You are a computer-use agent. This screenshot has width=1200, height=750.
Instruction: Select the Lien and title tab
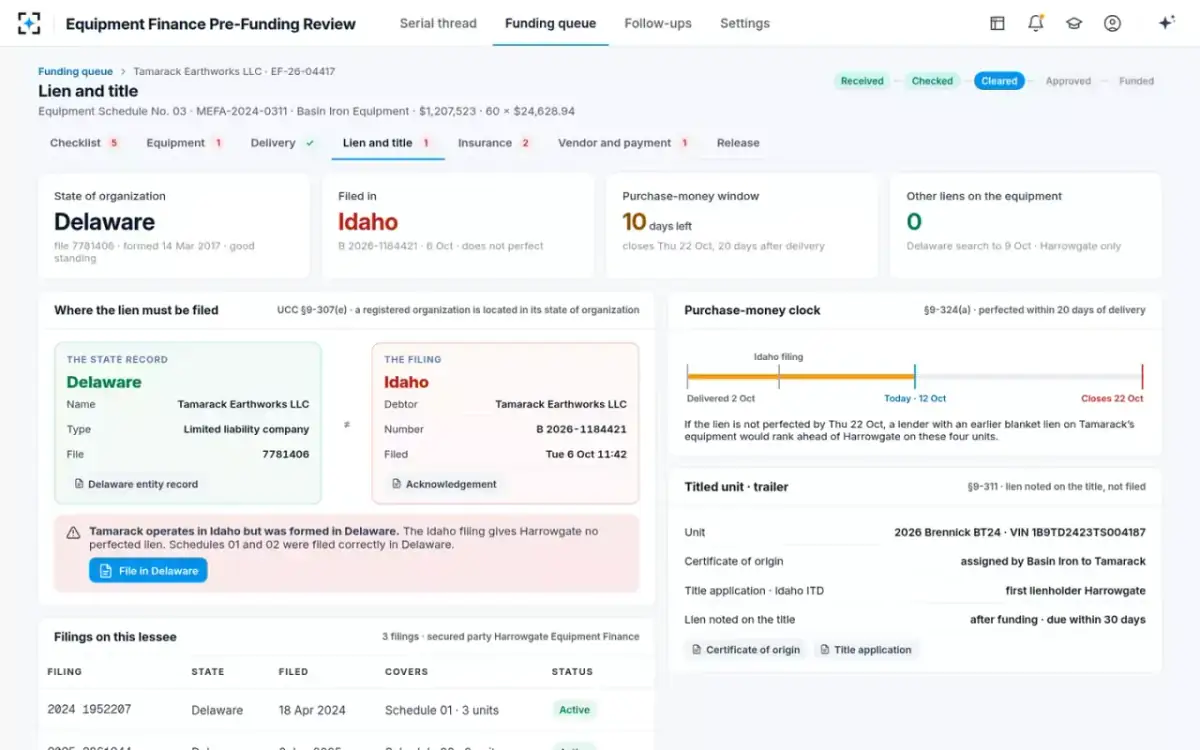click(386, 143)
